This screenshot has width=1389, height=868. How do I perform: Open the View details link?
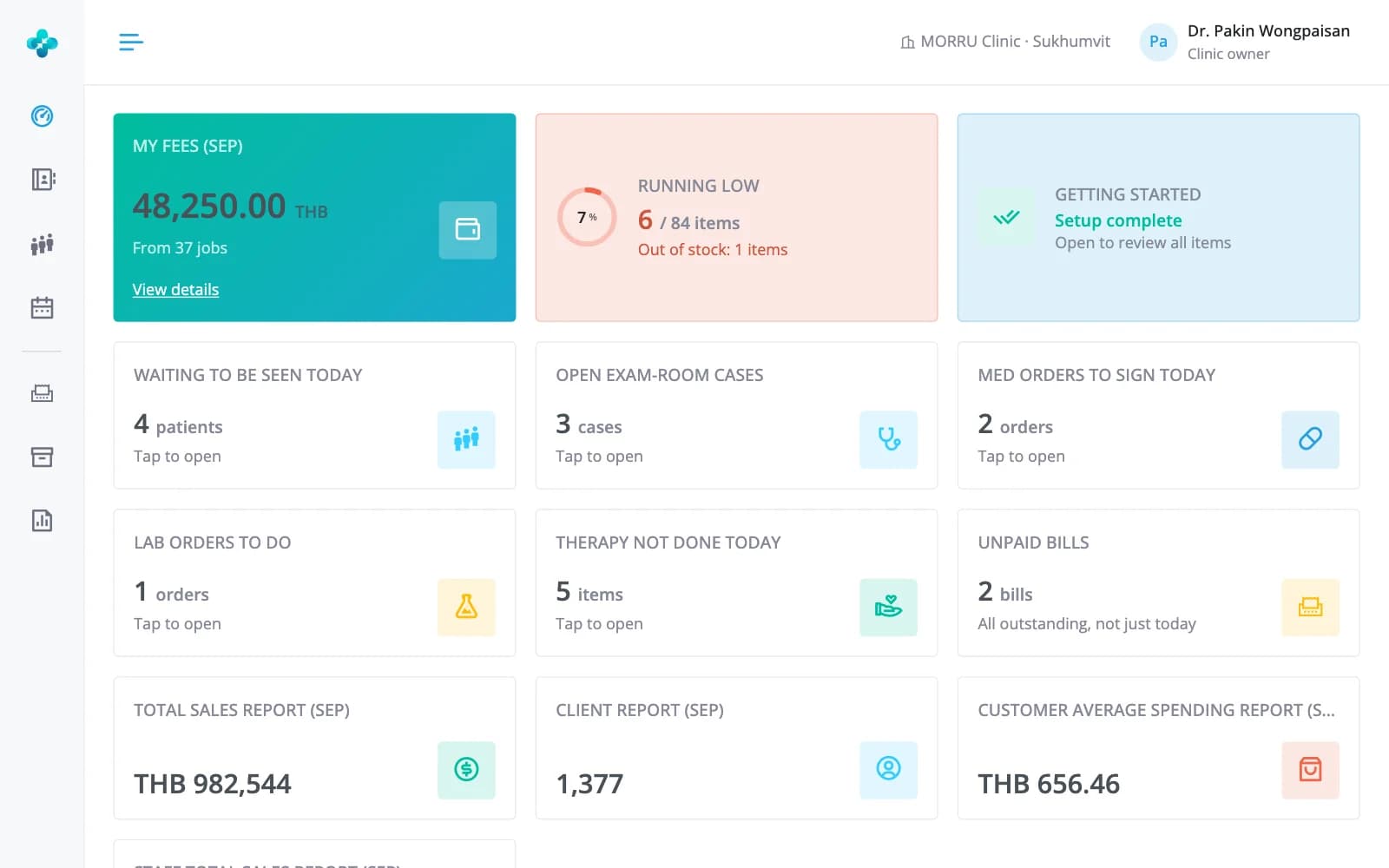click(x=175, y=290)
